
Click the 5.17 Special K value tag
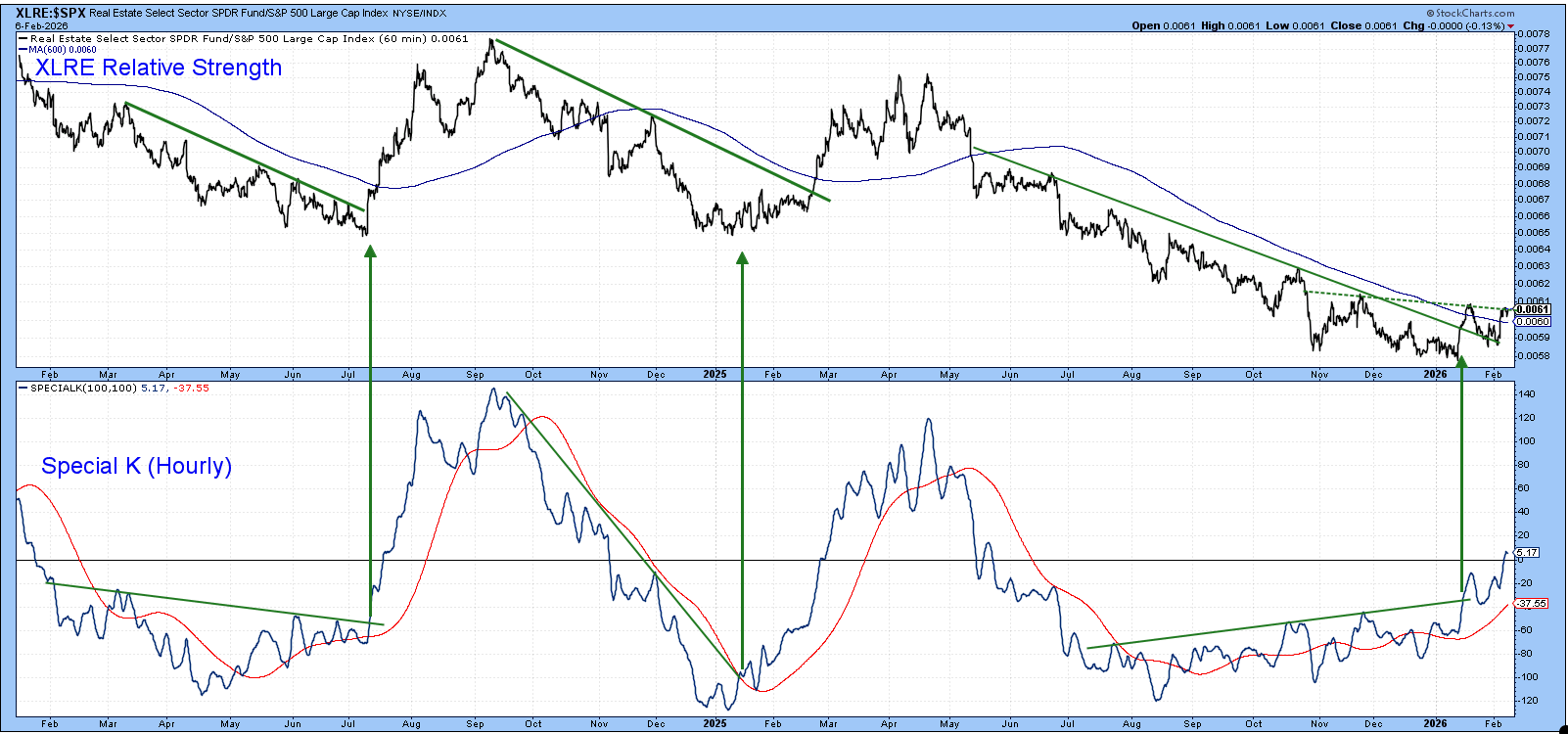(x=1527, y=553)
